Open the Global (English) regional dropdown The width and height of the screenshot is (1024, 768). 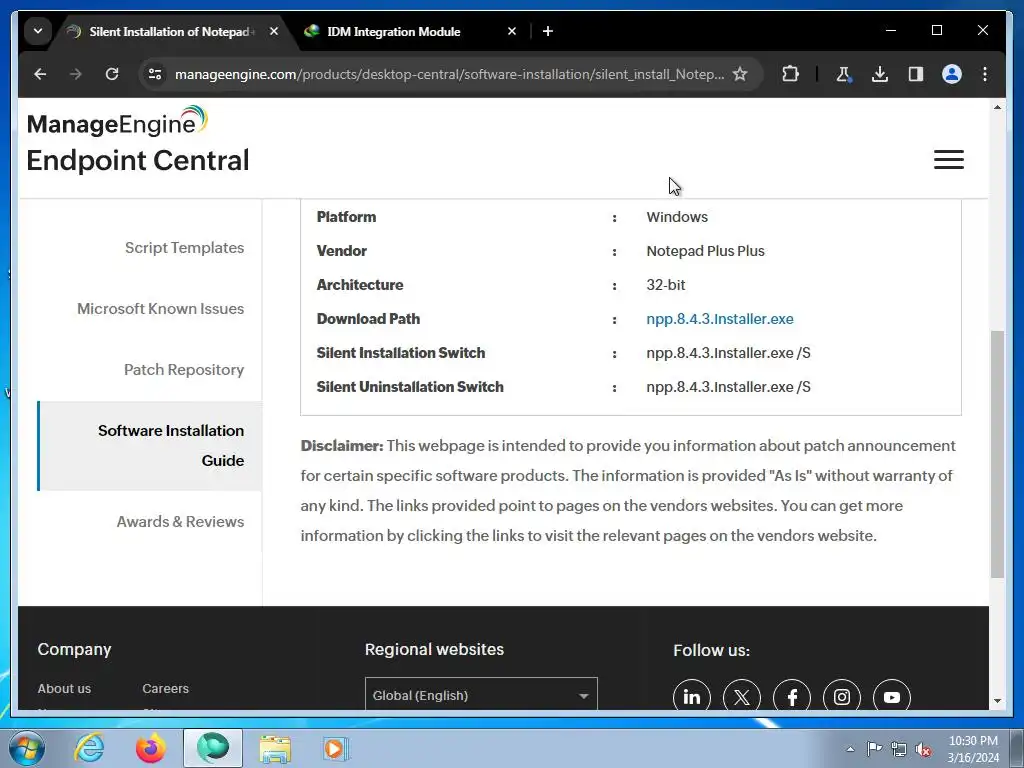pyautogui.click(x=481, y=695)
